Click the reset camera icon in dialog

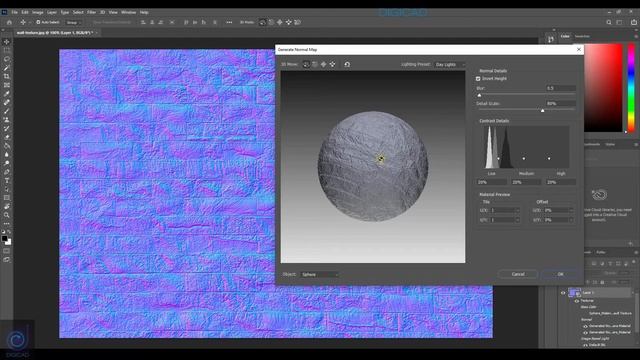[347, 64]
